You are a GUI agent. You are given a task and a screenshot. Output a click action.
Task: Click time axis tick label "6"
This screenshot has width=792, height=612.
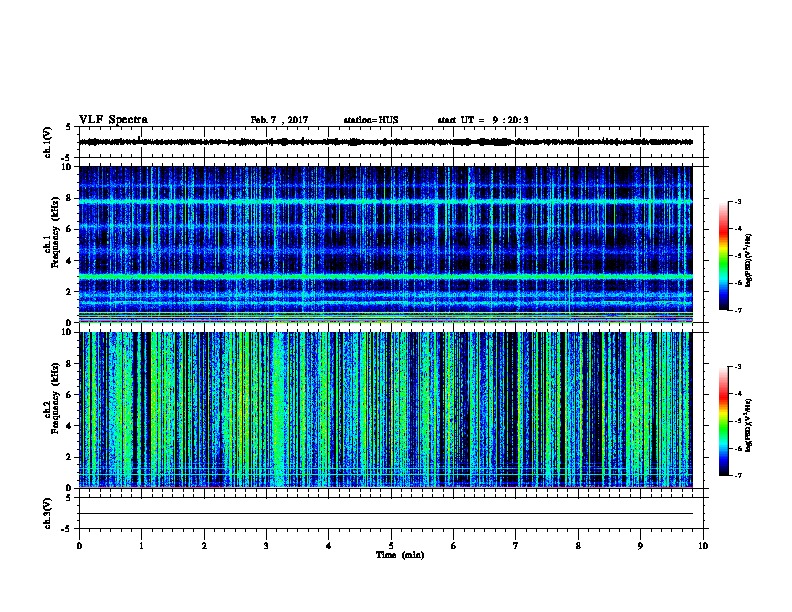click(453, 546)
